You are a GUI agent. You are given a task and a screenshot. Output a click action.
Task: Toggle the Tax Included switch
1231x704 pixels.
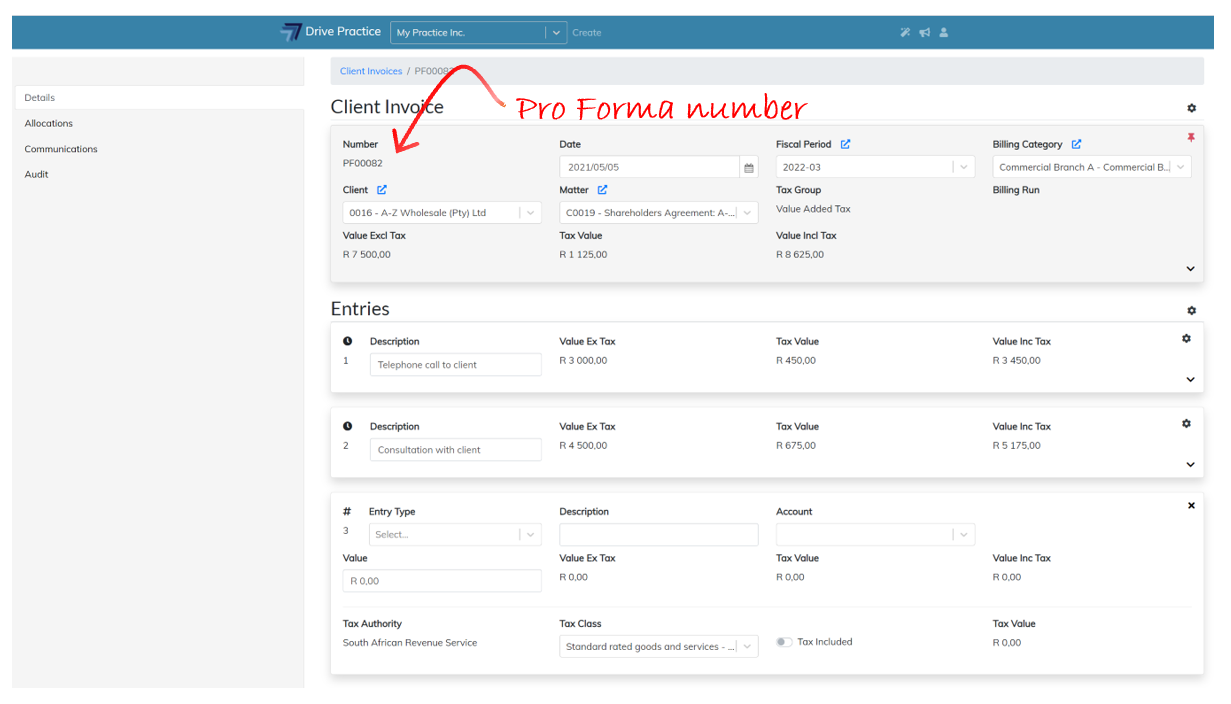coord(784,642)
